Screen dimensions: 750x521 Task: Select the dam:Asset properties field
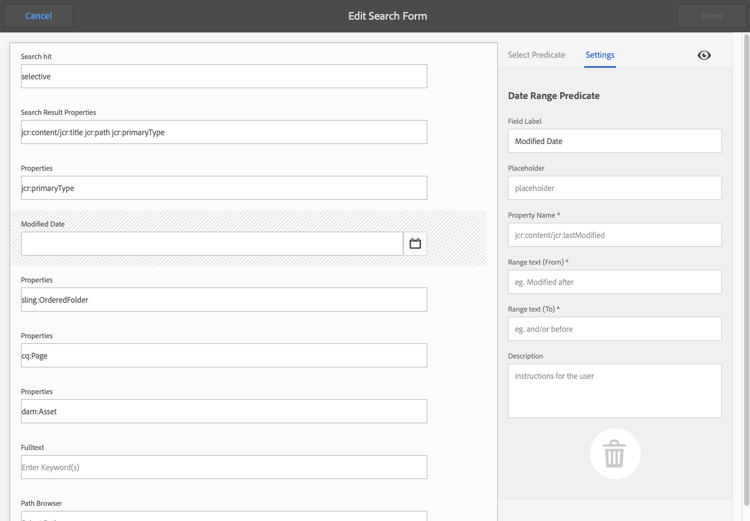click(224, 411)
